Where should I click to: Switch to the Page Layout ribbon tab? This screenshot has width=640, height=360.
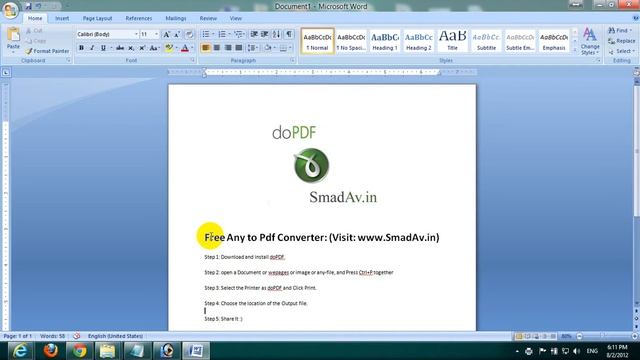click(x=97, y=18)
